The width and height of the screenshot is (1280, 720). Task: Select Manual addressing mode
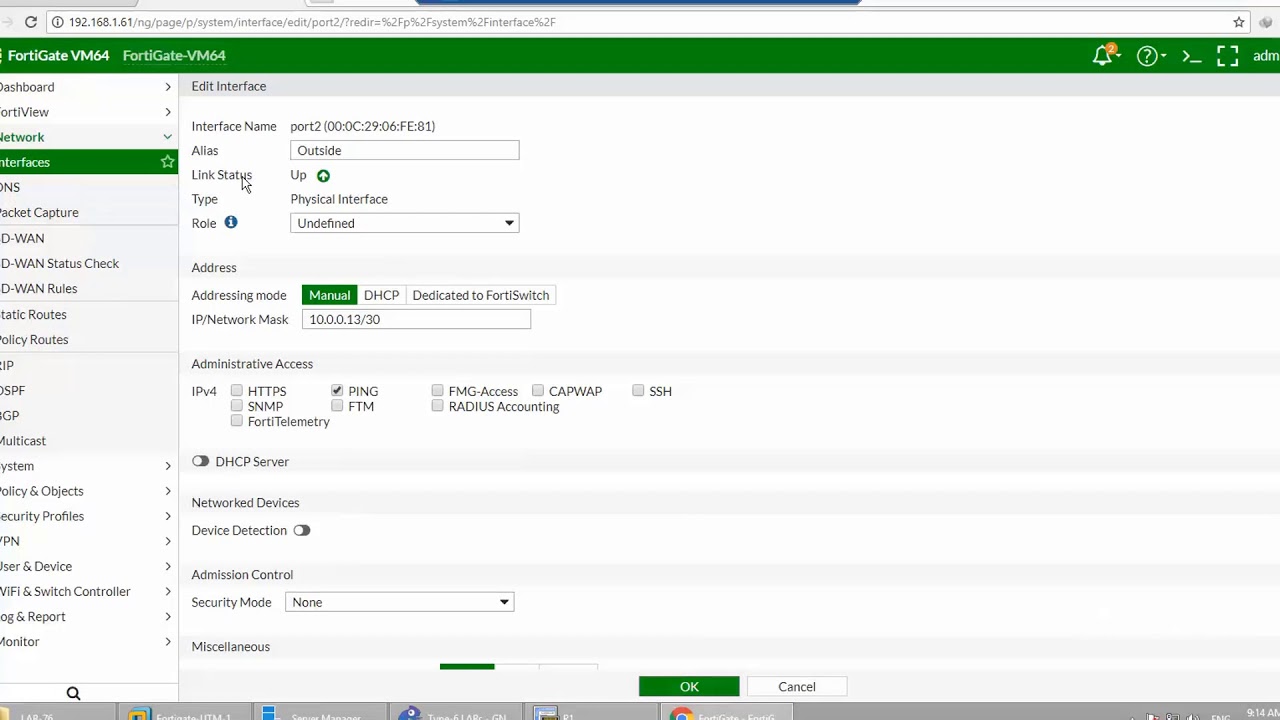click(x=329, y=295)
